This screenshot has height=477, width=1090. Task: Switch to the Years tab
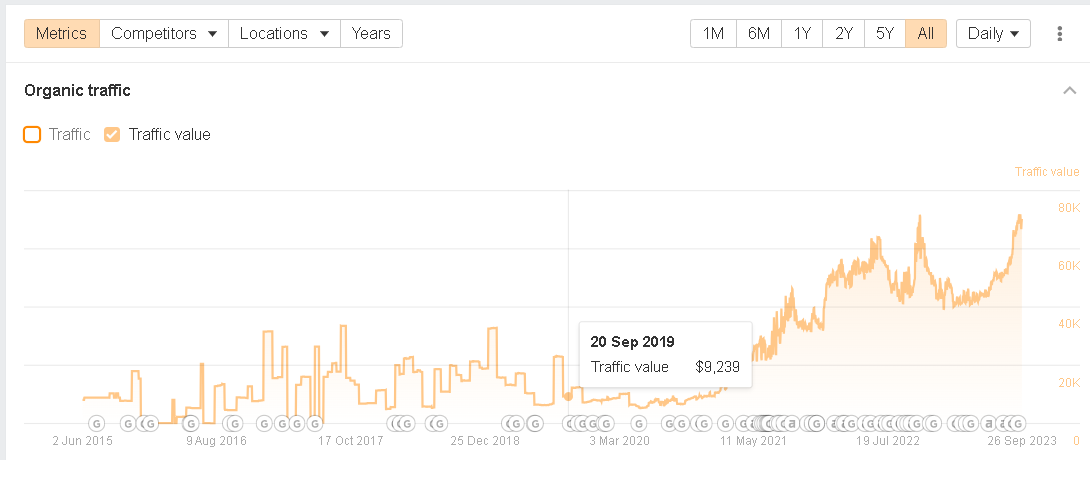pyautogui.click(x=371, y=33)
